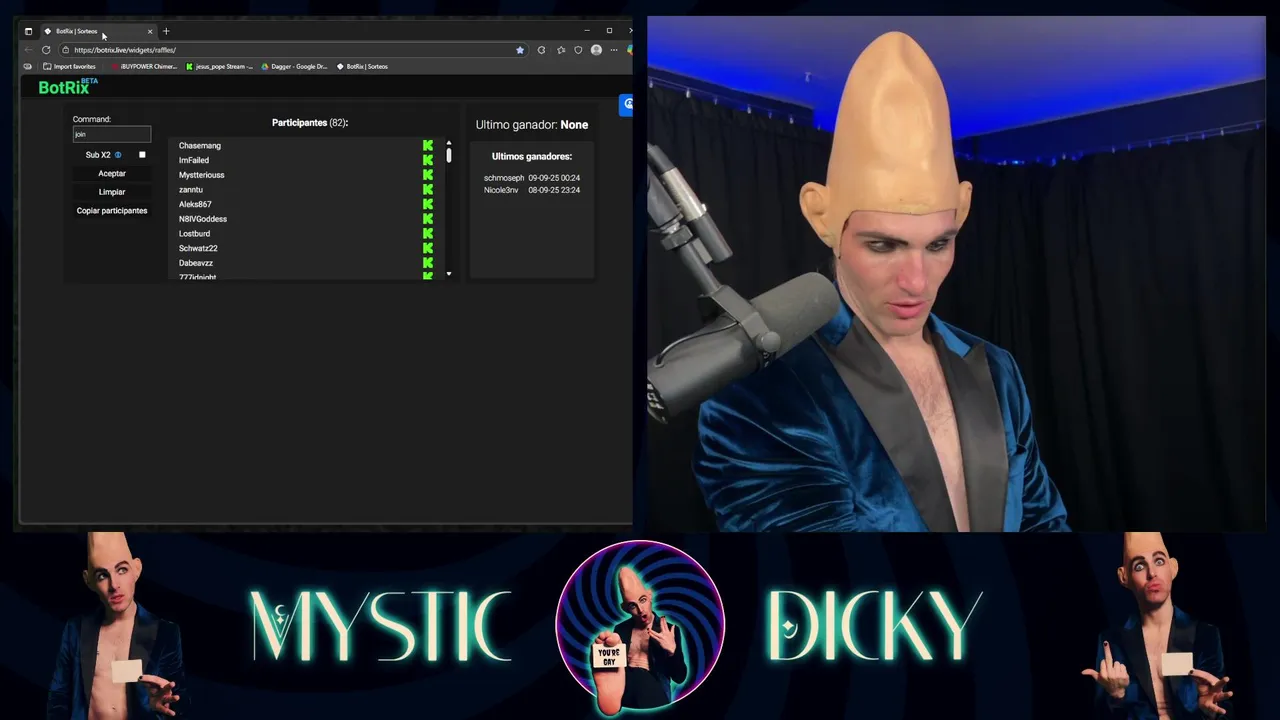View site info lock icon

point(65,50)
